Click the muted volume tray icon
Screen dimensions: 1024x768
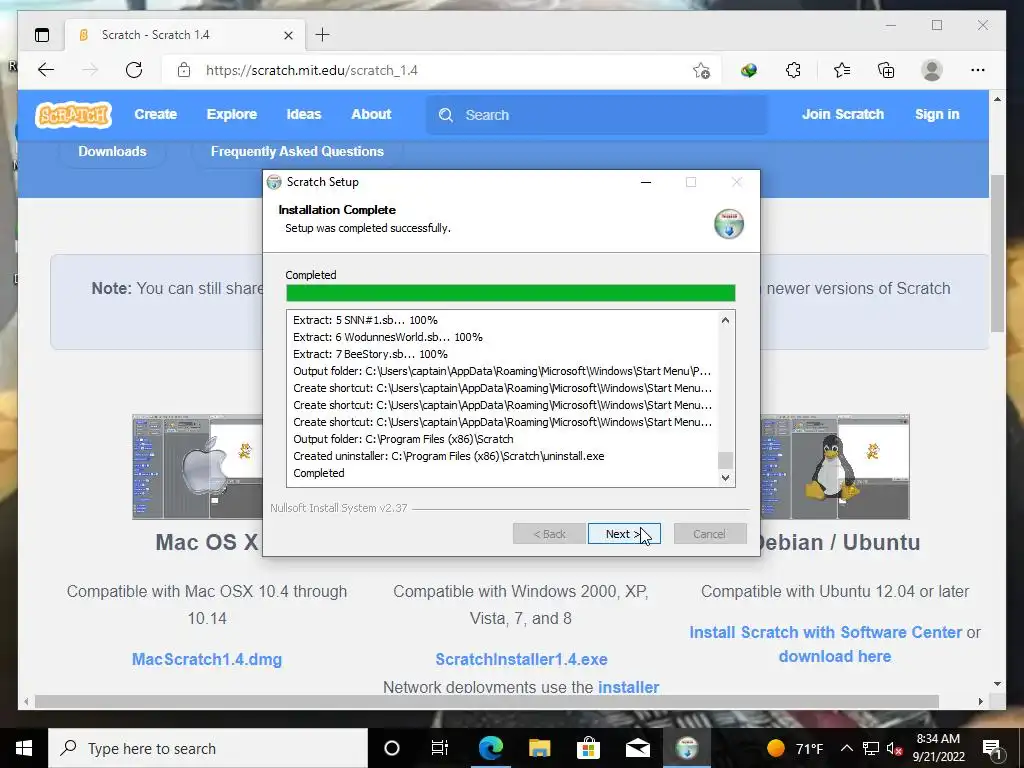tap(894, 749)
